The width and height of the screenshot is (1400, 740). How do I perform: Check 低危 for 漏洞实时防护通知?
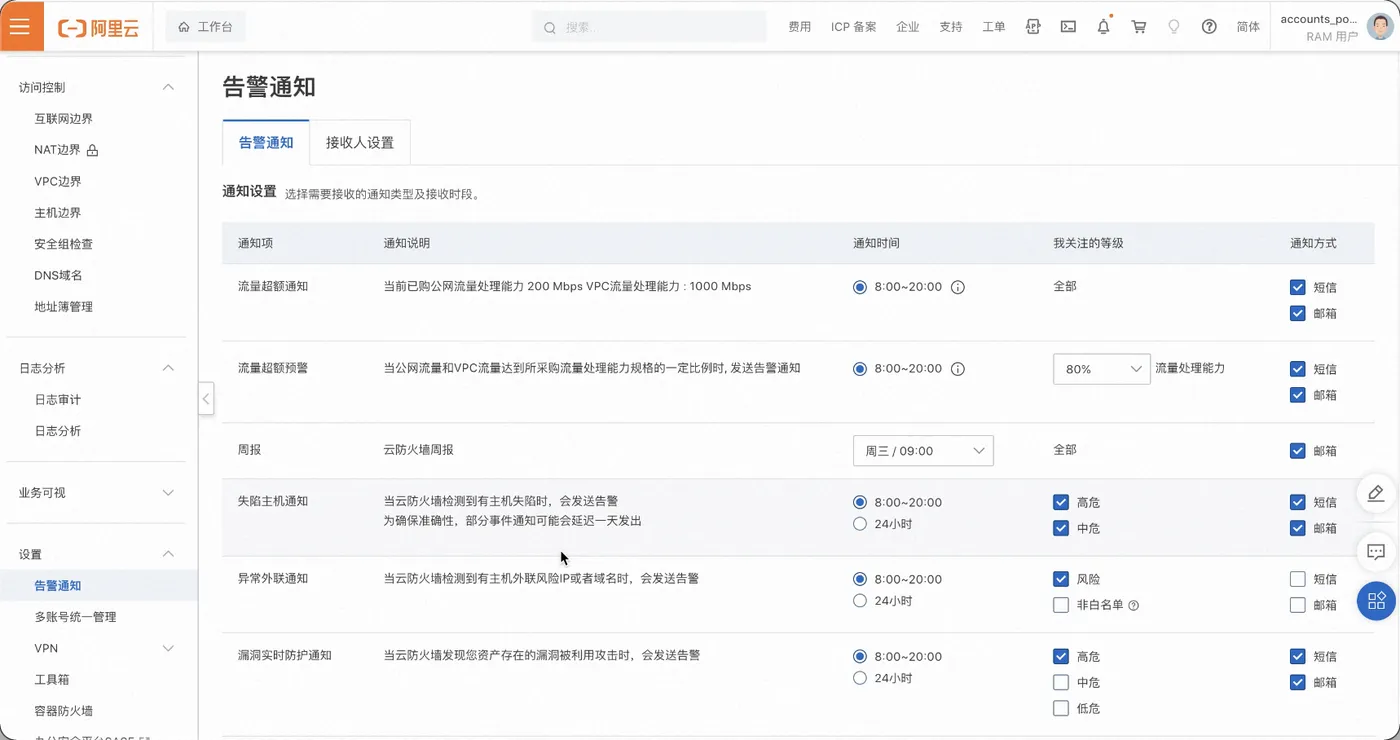(1061, 708)
